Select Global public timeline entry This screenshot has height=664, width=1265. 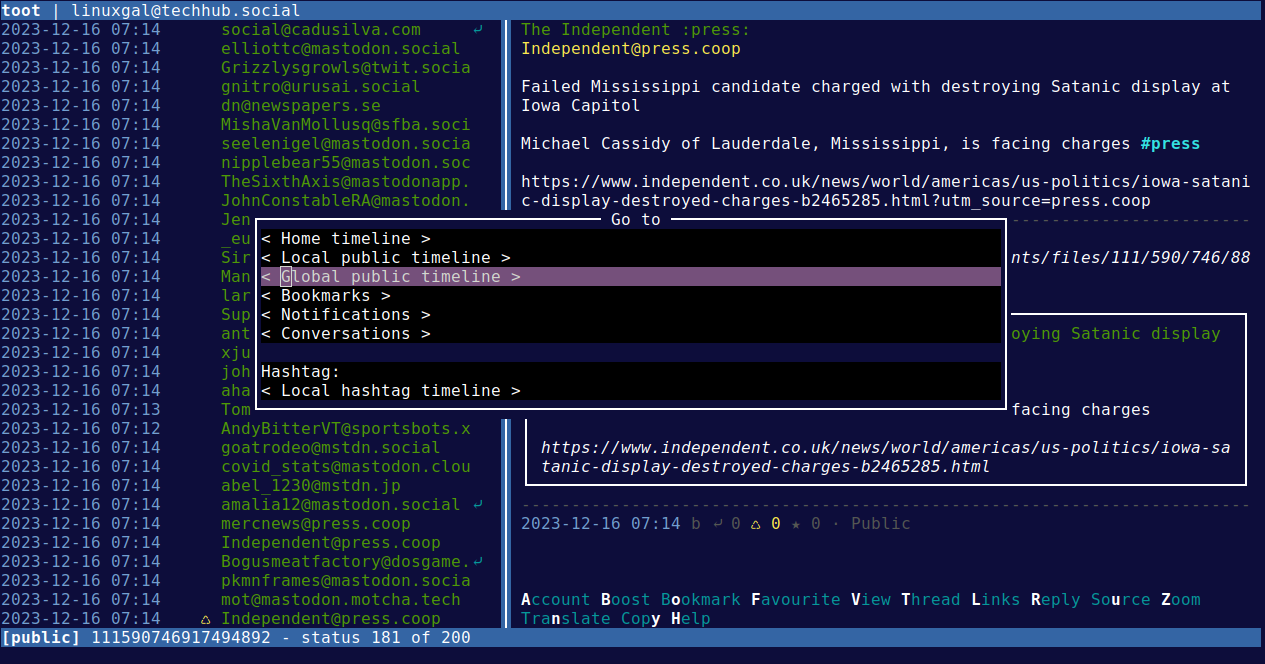click(x=390, y=276)
